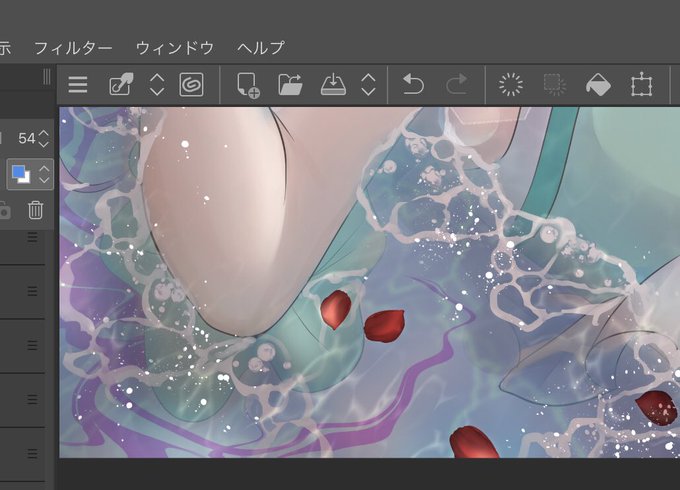
Task: Select the value 54 field
Action: click(26, 139)
